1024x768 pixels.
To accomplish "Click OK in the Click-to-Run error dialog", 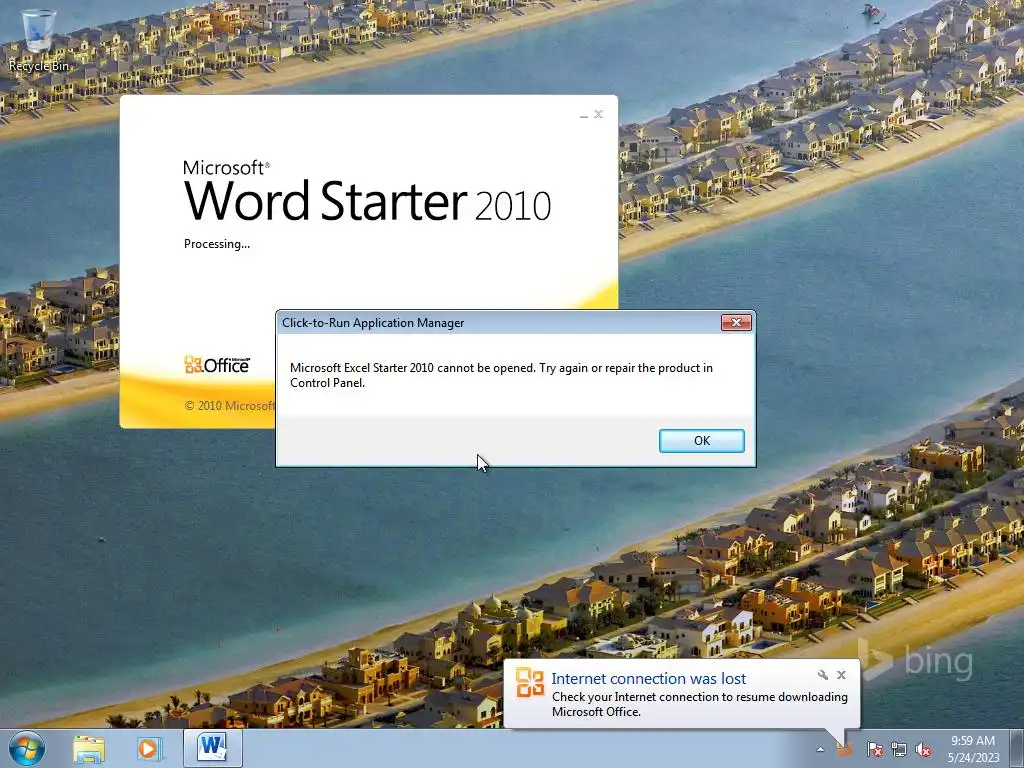I will pos(701,441).
